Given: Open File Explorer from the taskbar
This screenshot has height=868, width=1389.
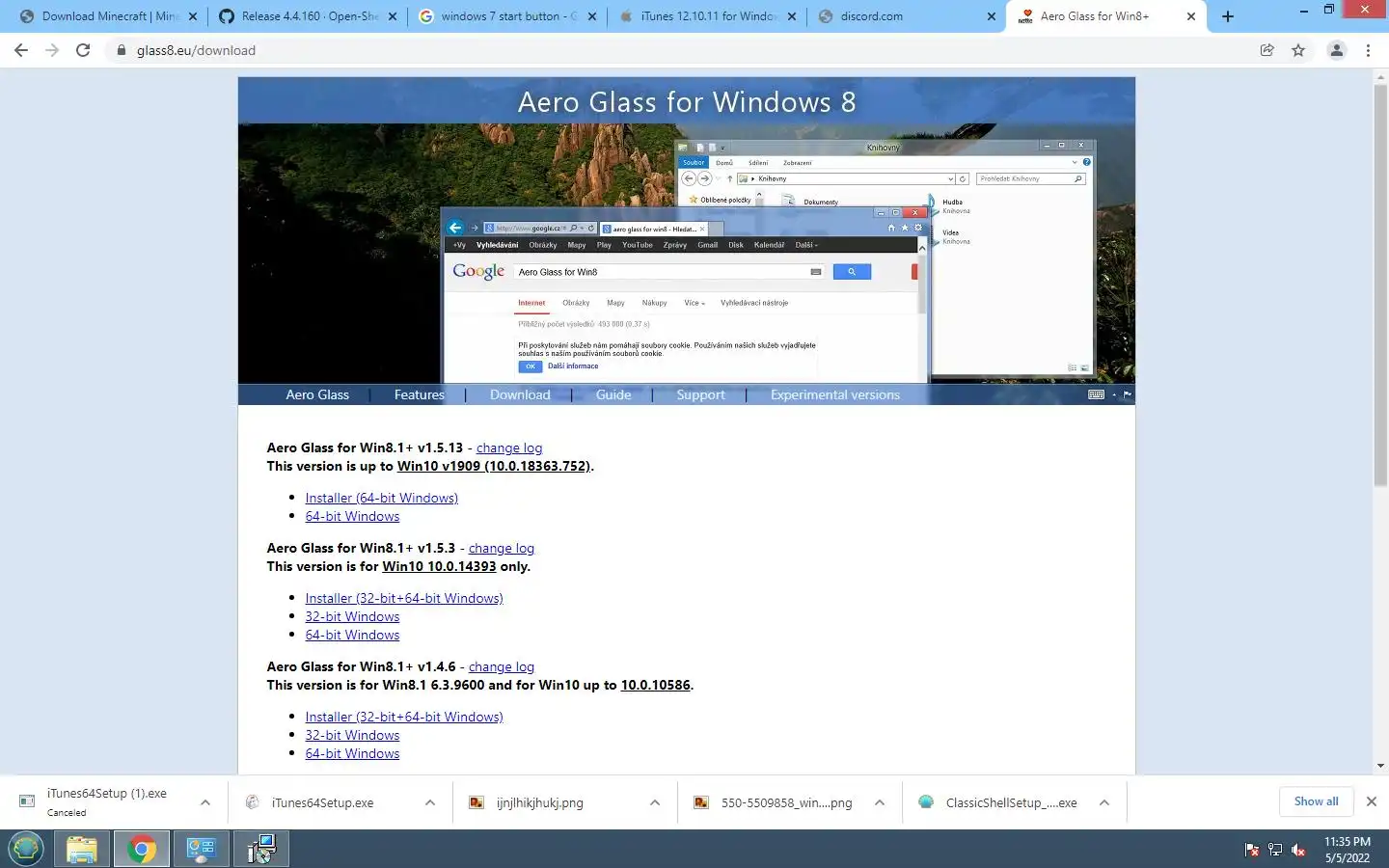Looking at the screenshot, I should 82,849.
